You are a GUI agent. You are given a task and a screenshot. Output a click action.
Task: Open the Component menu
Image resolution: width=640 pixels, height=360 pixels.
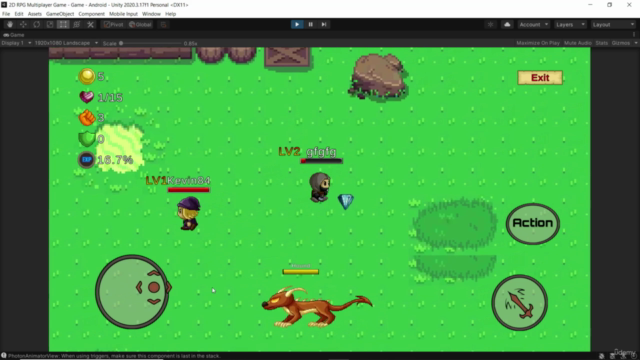91,14
